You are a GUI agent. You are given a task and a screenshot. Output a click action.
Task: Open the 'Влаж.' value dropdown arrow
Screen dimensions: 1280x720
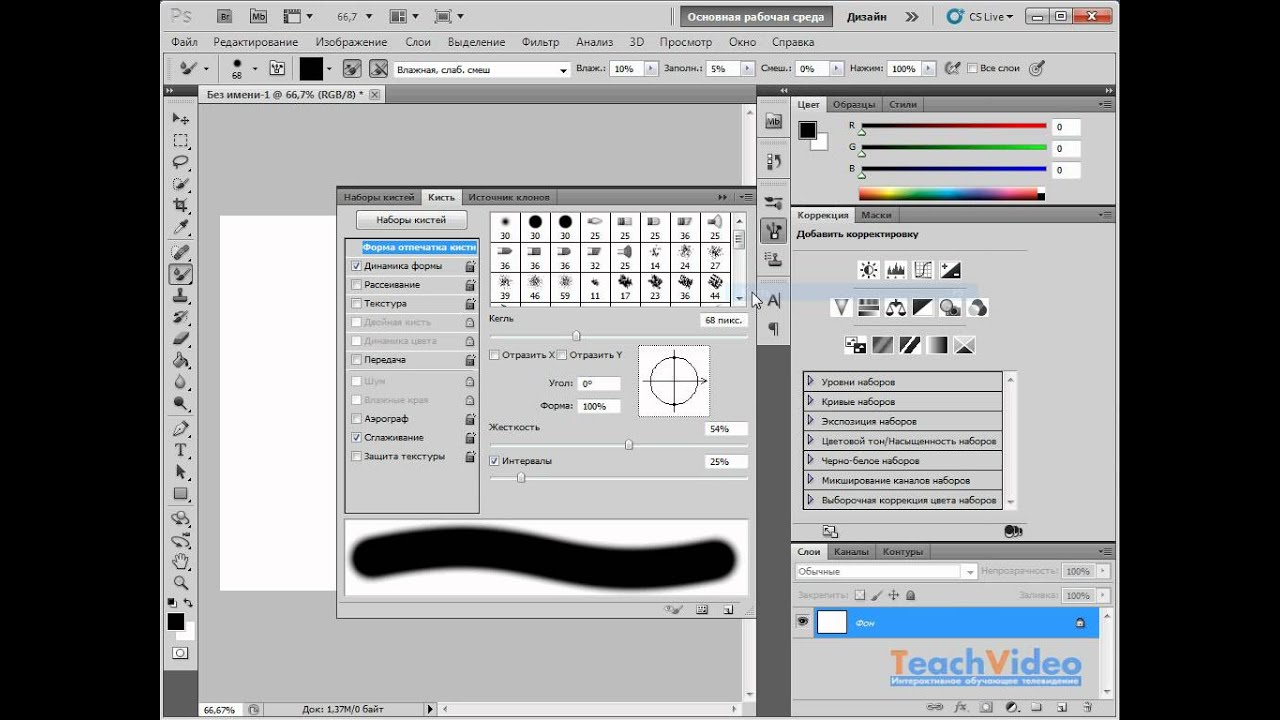[x=651, y=69]
